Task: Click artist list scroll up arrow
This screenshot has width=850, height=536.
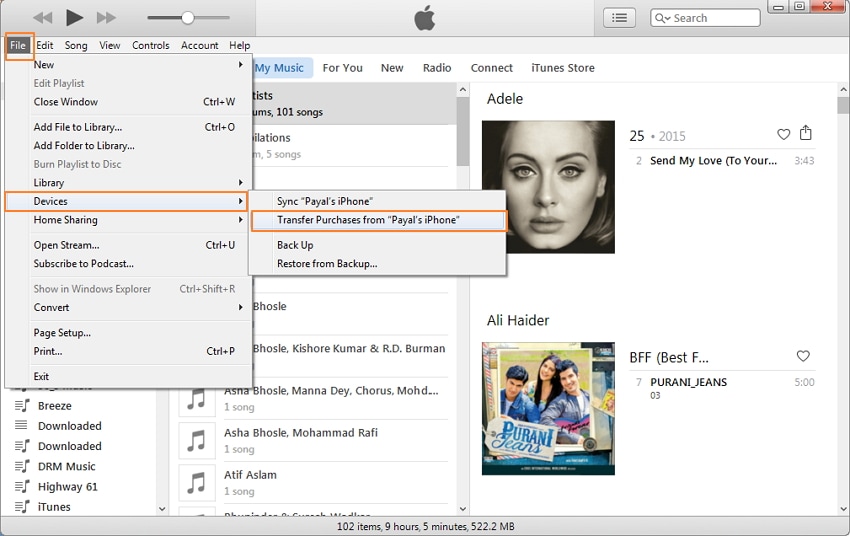Action: (x=462, y=89)
